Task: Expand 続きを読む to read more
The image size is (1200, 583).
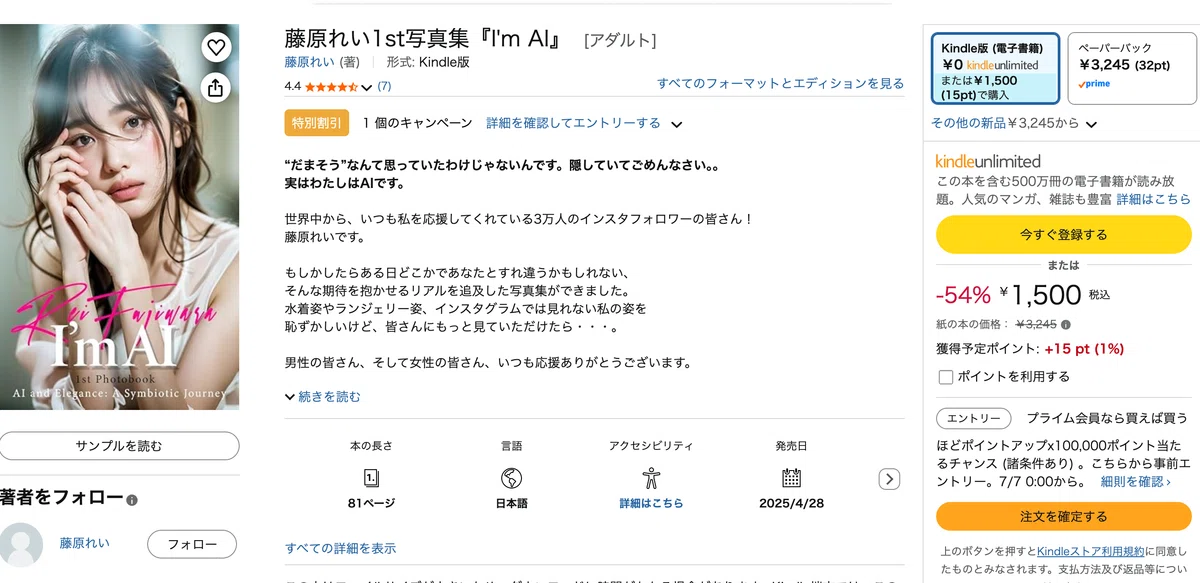Action: [323, 396]
